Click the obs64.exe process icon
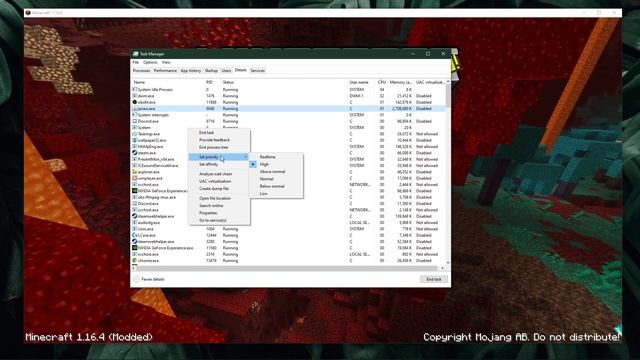This screenshot has width=640, height=360. [135, 102]
